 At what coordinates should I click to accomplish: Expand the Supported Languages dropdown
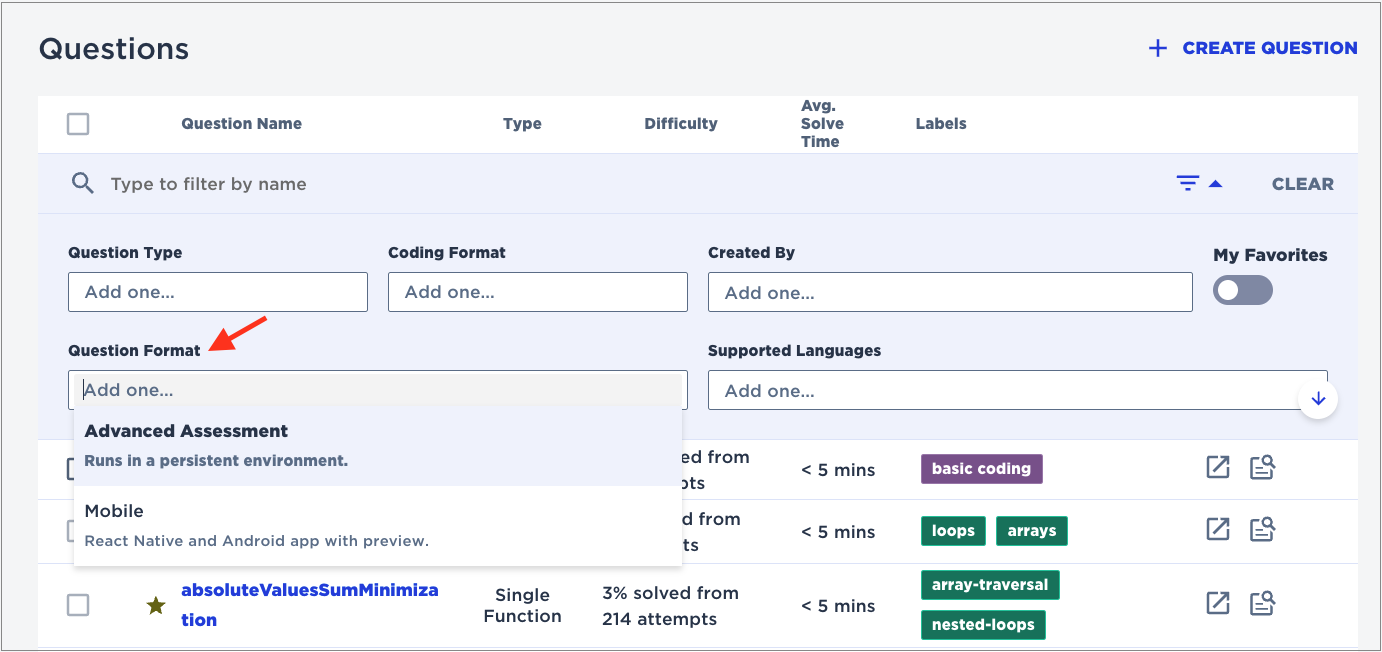(x=1000, y=390)
